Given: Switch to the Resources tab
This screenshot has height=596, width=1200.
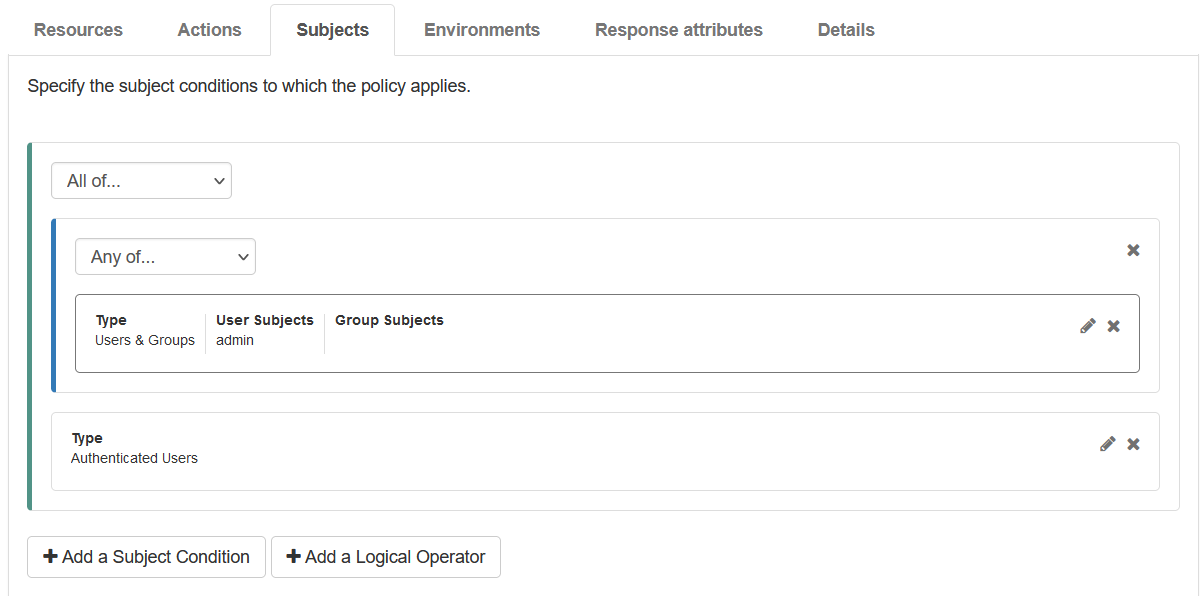Looking at the screenshot, I should (78, 29).
